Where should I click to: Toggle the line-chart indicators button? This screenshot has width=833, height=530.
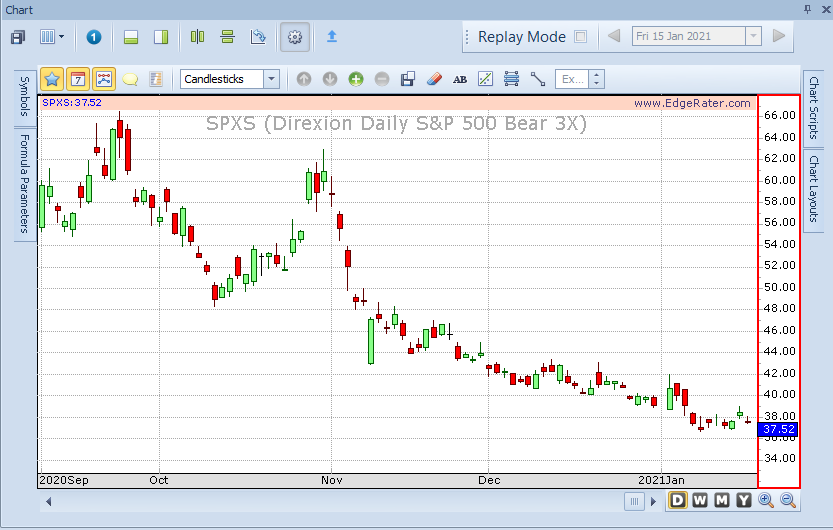(x=104, y=80)
